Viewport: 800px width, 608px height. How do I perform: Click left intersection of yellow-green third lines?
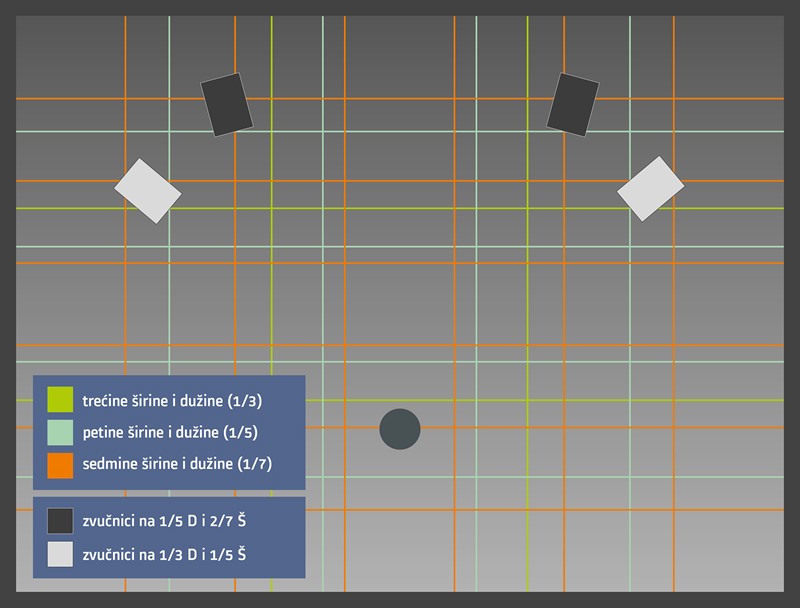point(271,208)
